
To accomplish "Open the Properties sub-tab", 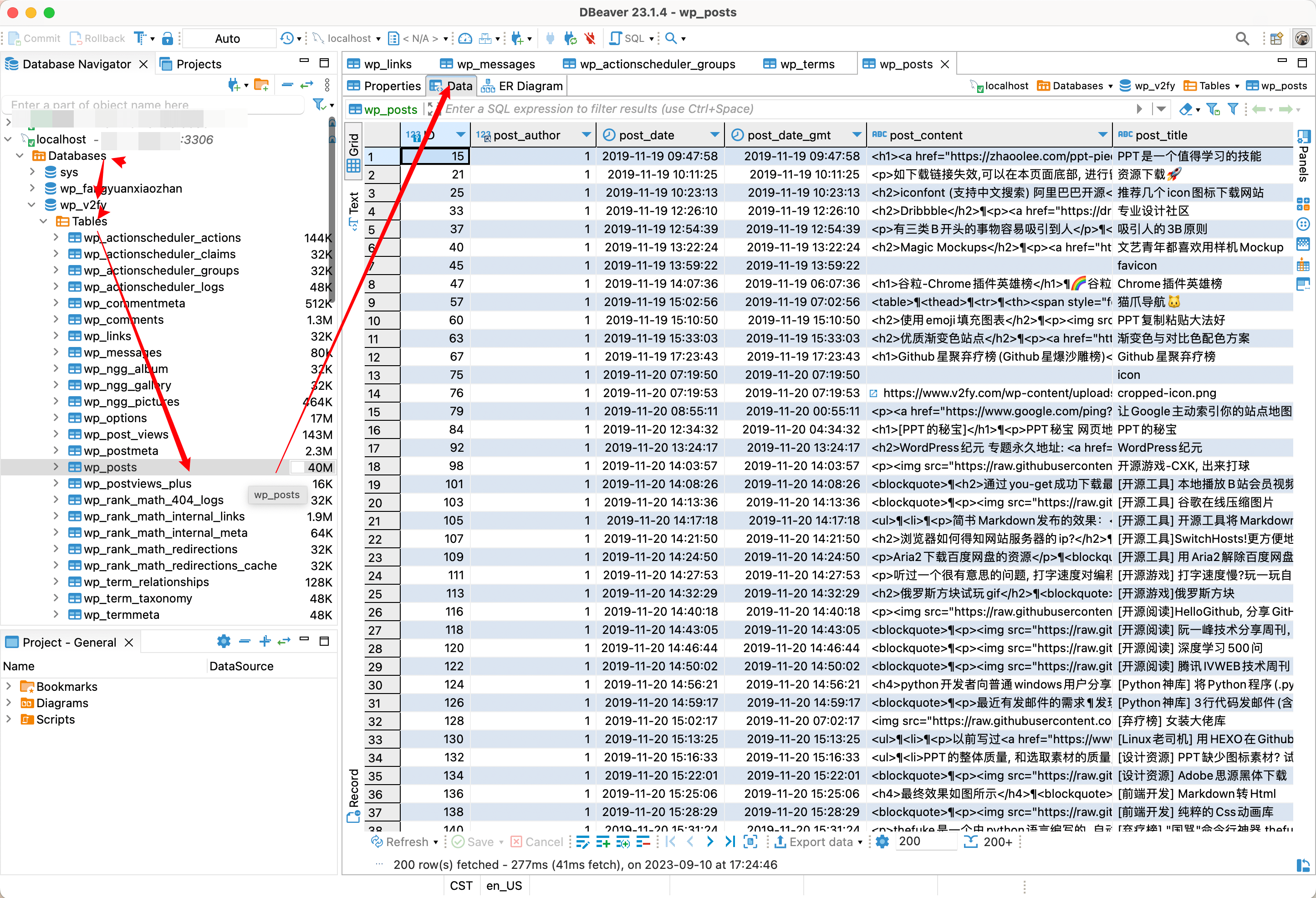I will click(384, 86).
